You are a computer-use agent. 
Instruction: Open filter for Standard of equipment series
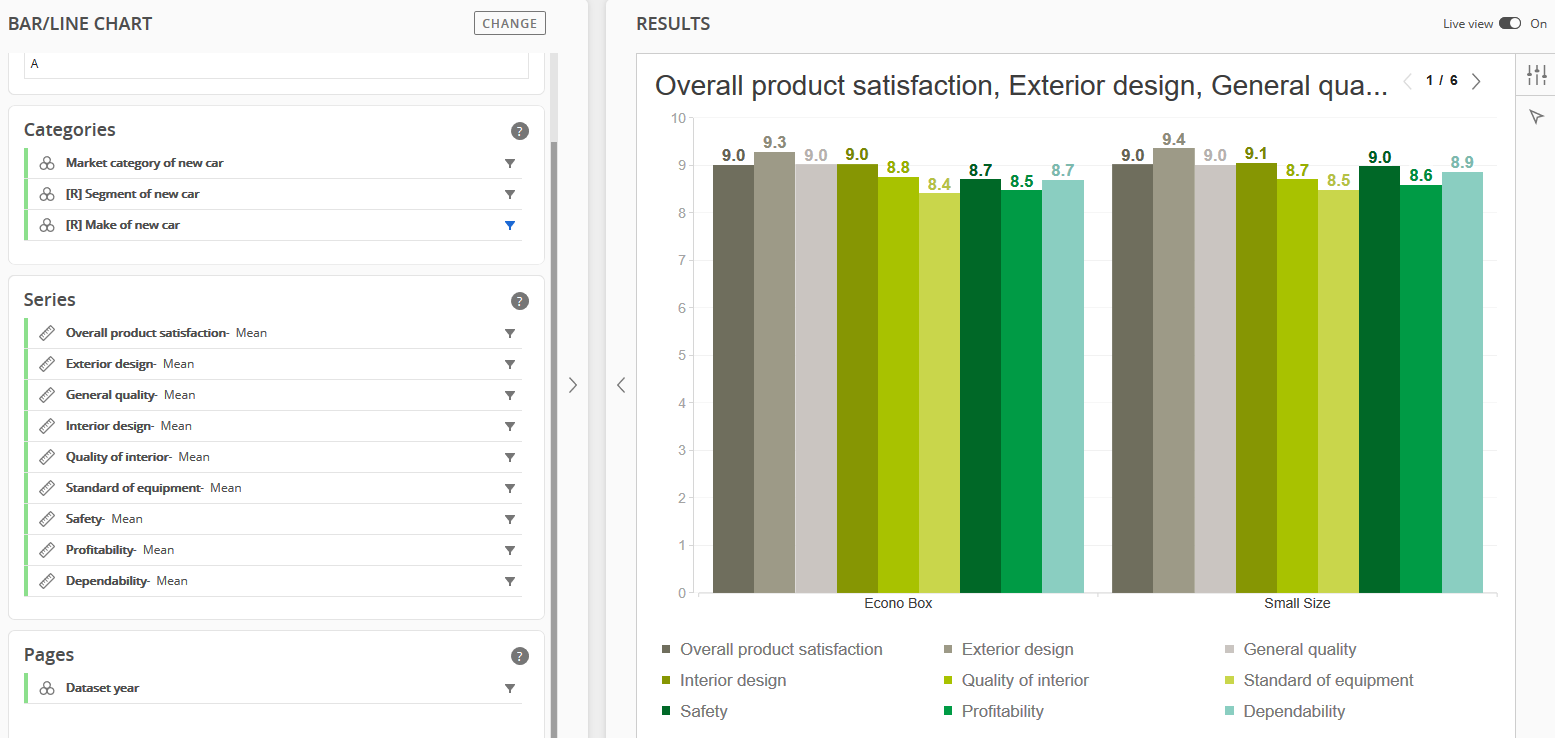coord(510,488)
